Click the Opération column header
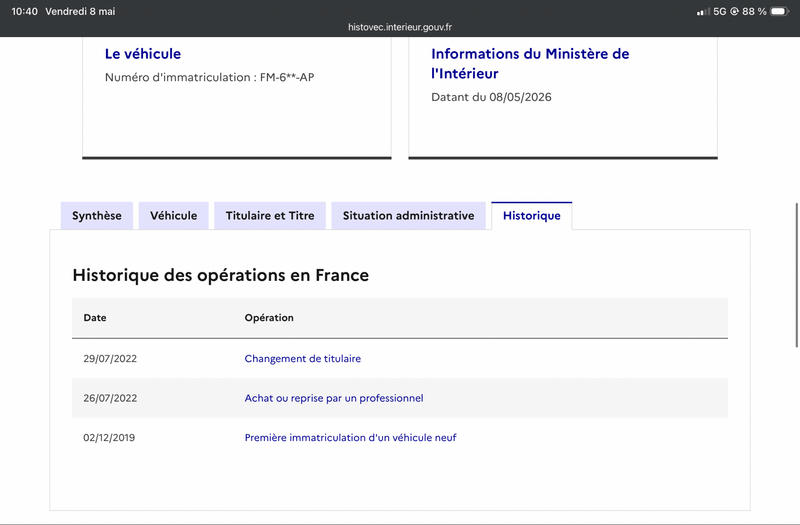800x525 pixels. pos(269,318)
